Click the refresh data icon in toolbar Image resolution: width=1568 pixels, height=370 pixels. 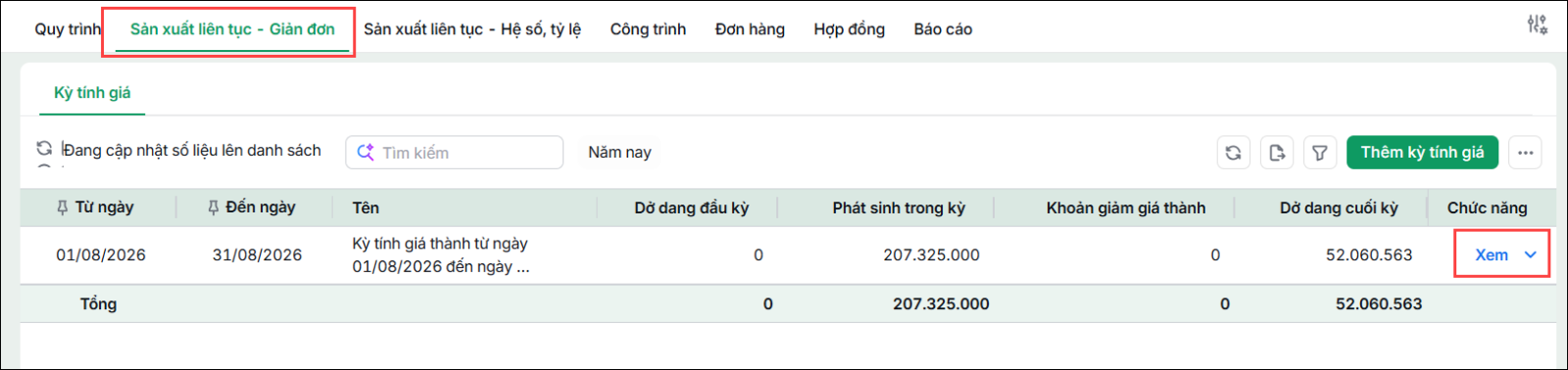[1233, 153]
